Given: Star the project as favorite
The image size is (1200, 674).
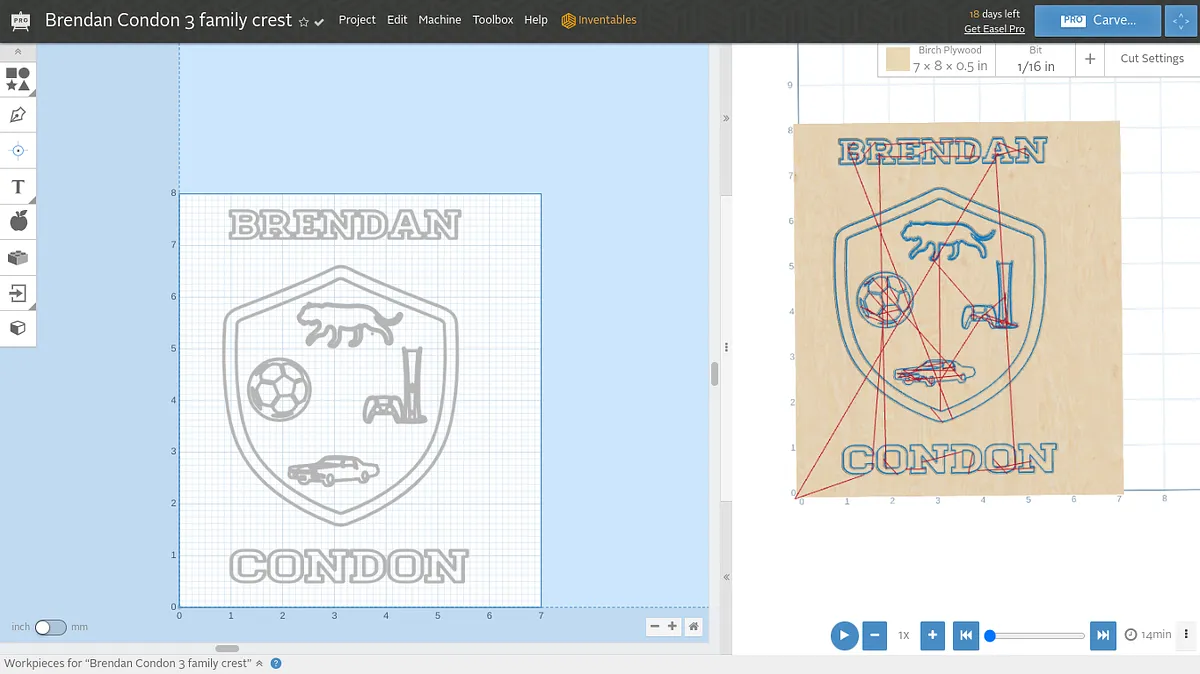Looking at the screenshot, I should pos(304,21).
